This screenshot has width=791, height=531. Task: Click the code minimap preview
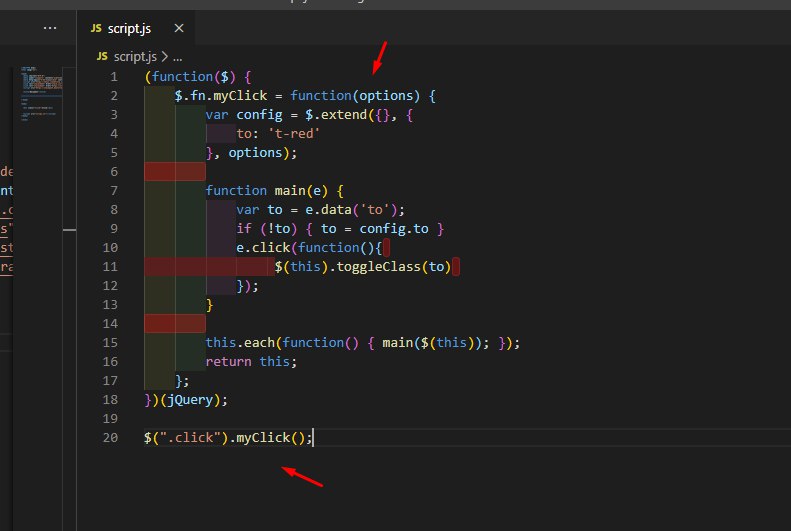pyautogui.click(x=41, y=93)
